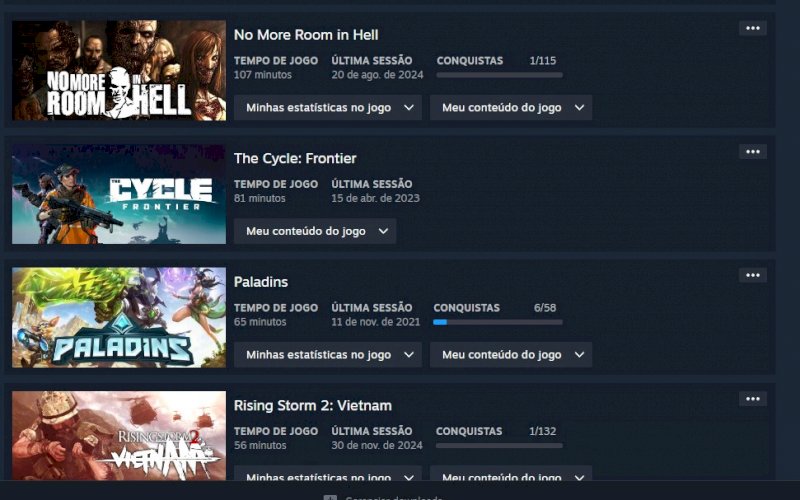
Task: Open the three-dot menu for Paladins
Action: point(753,275)
